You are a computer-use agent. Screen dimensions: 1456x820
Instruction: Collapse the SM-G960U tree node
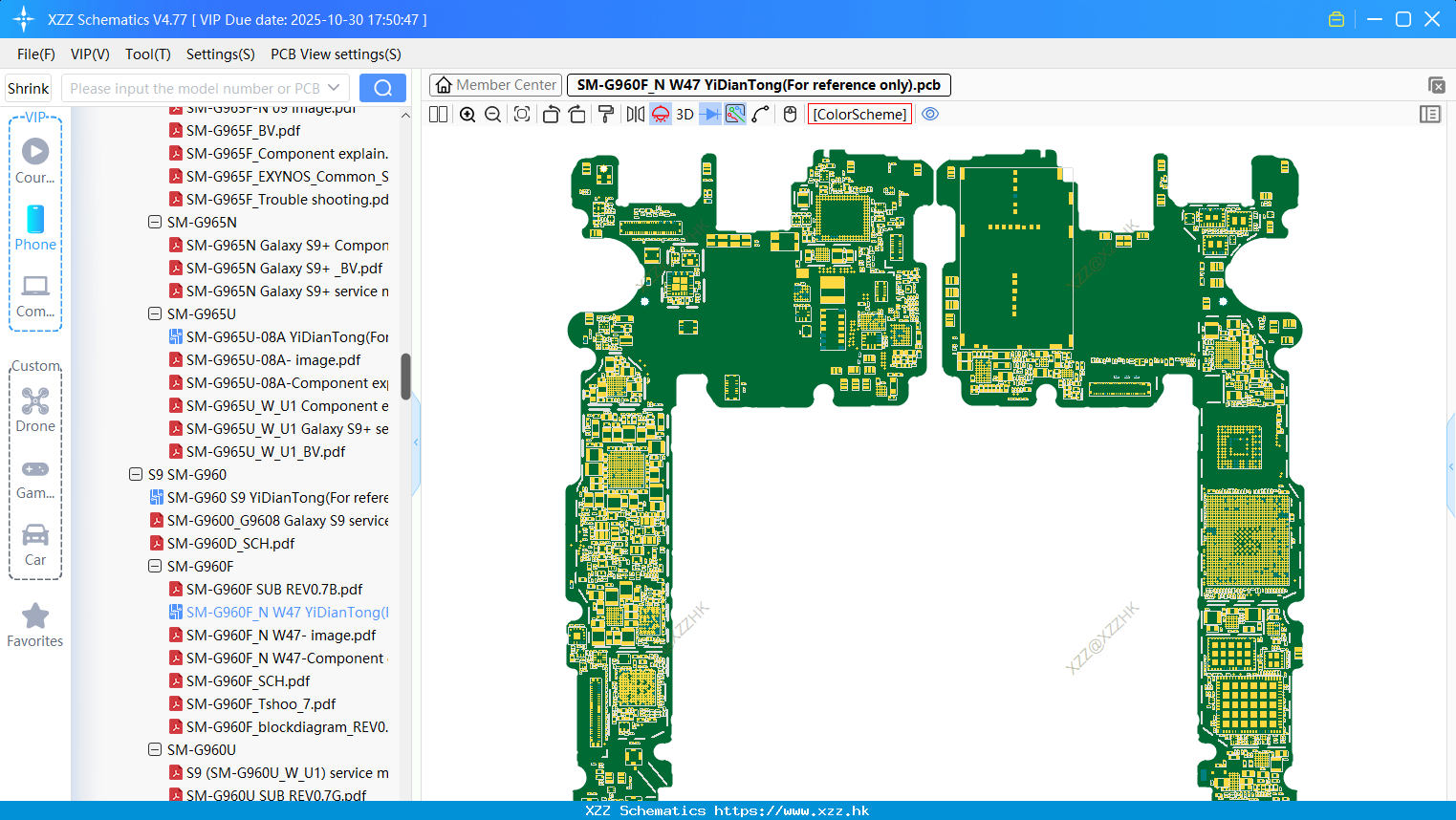[155, 749]
